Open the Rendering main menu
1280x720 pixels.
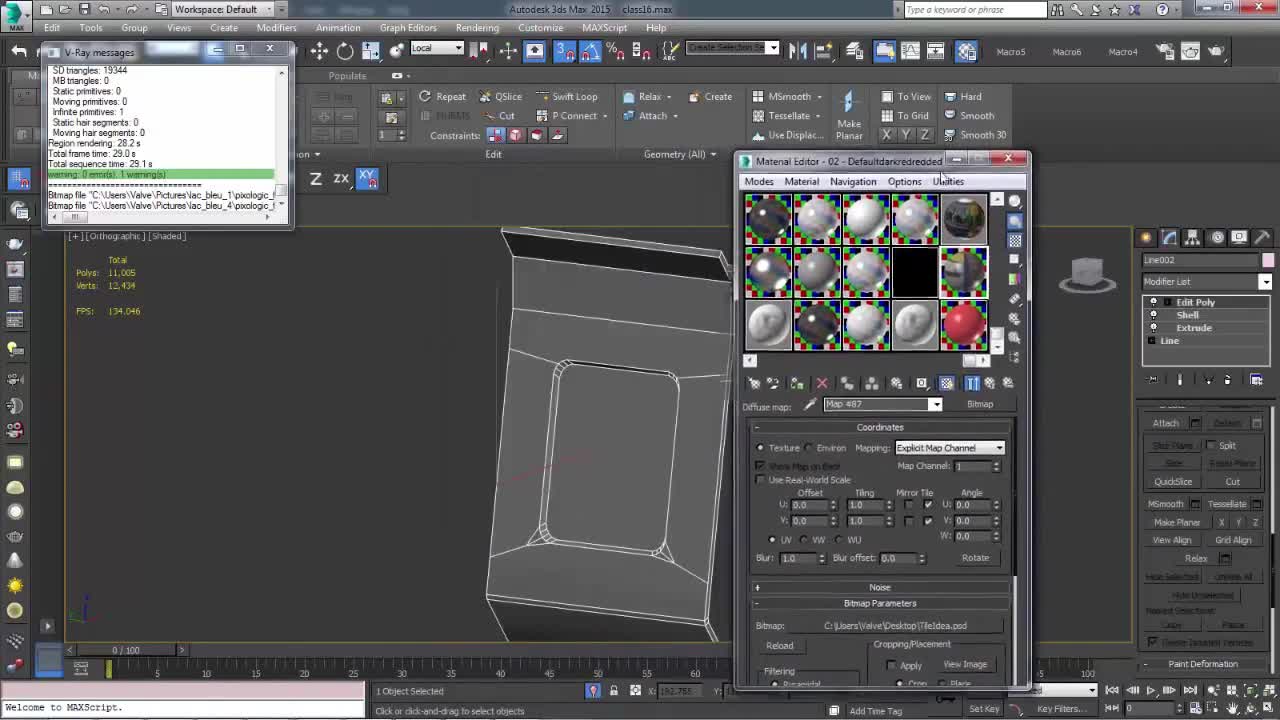coord(477,28)
